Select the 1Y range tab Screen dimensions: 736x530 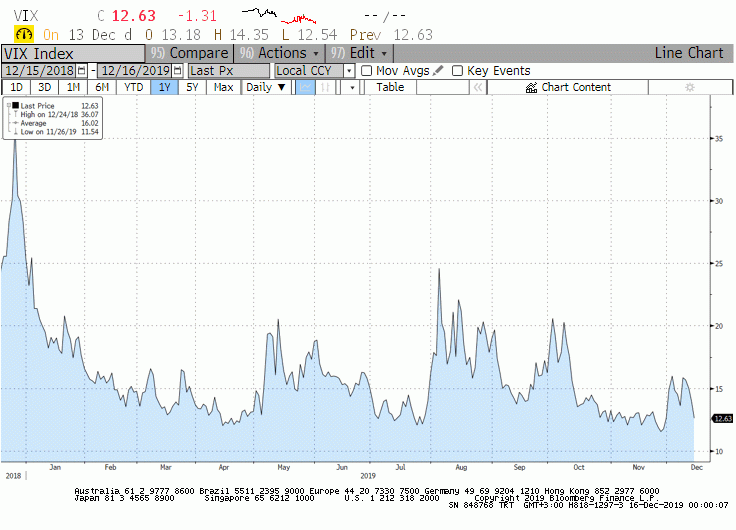164,87
